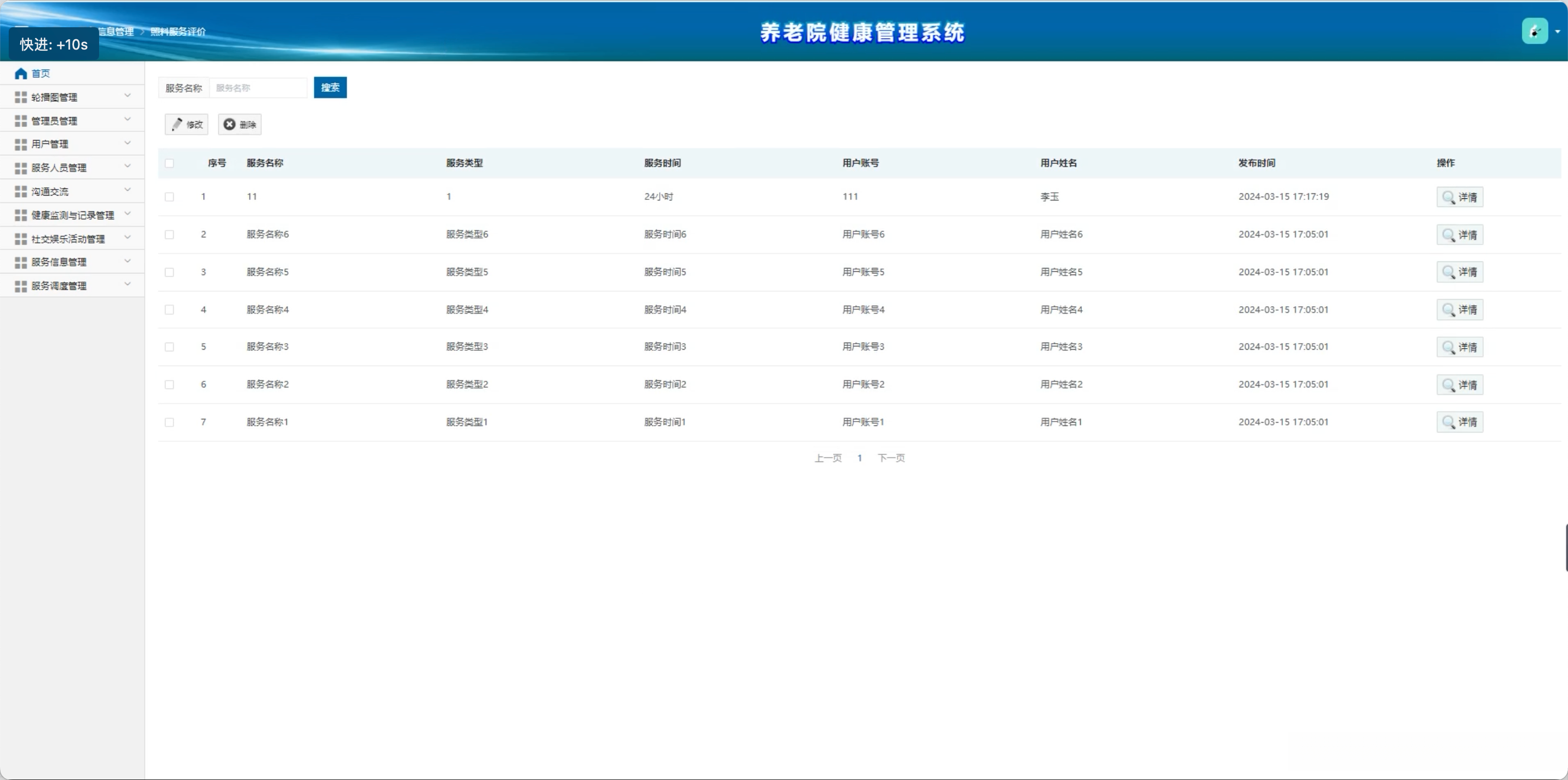The image size is (1568, 780).
Task: Click grid icon beside 轮播图管理
Action: 21,97
